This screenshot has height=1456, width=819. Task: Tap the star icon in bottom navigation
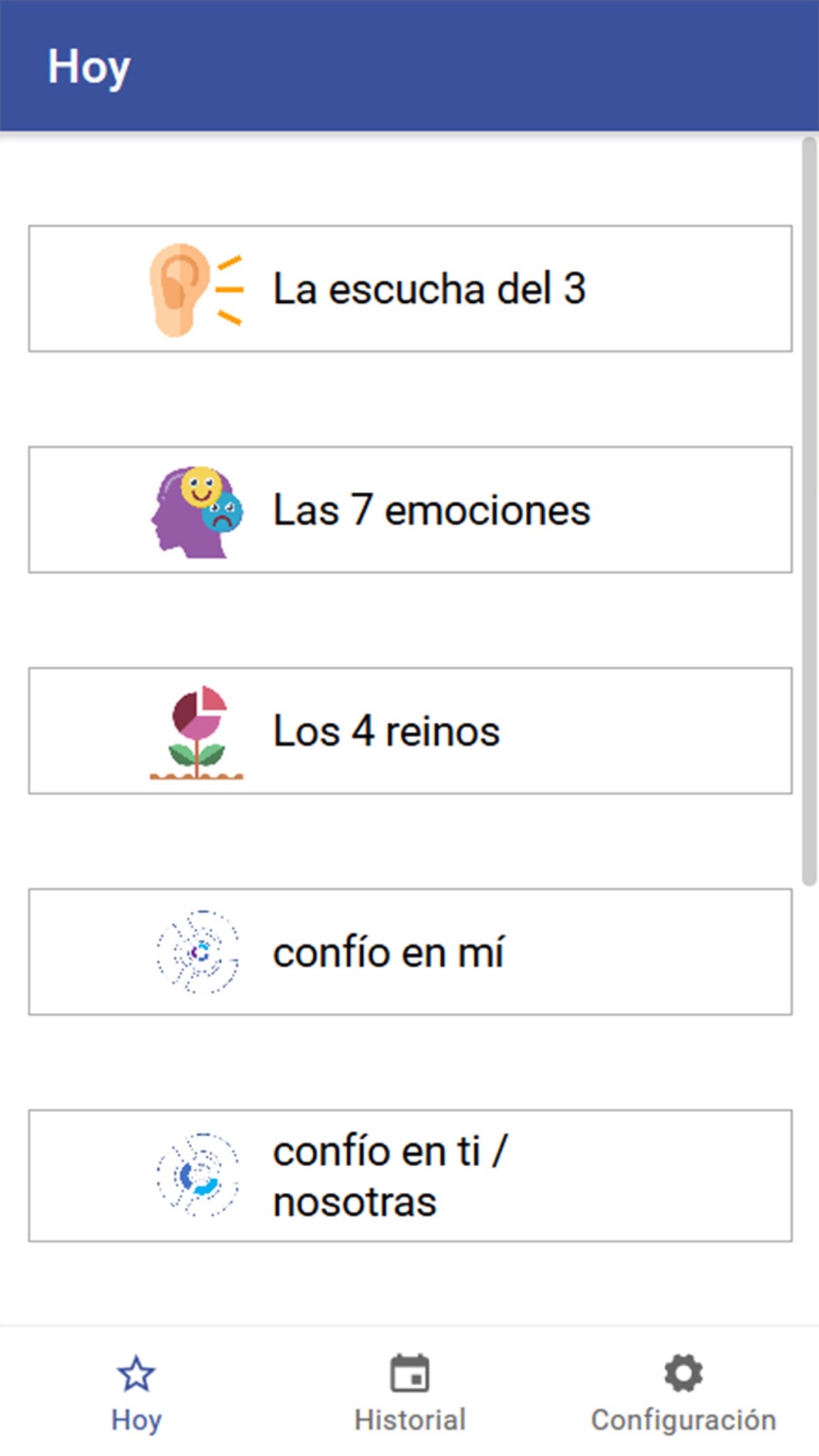click(x=136, y=1373)
